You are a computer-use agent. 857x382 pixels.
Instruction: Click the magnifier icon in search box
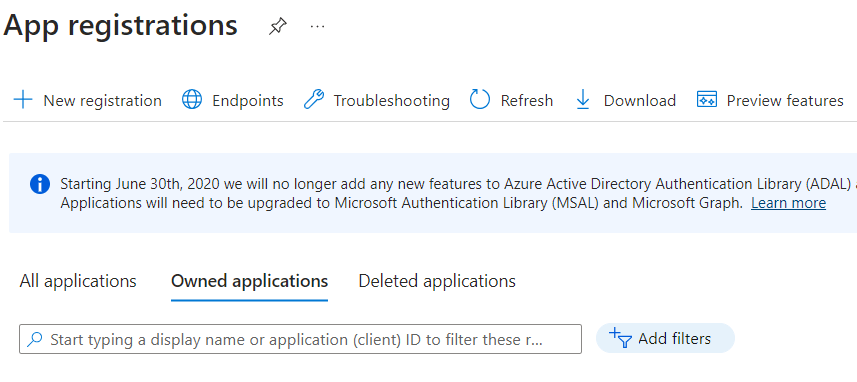34,339
